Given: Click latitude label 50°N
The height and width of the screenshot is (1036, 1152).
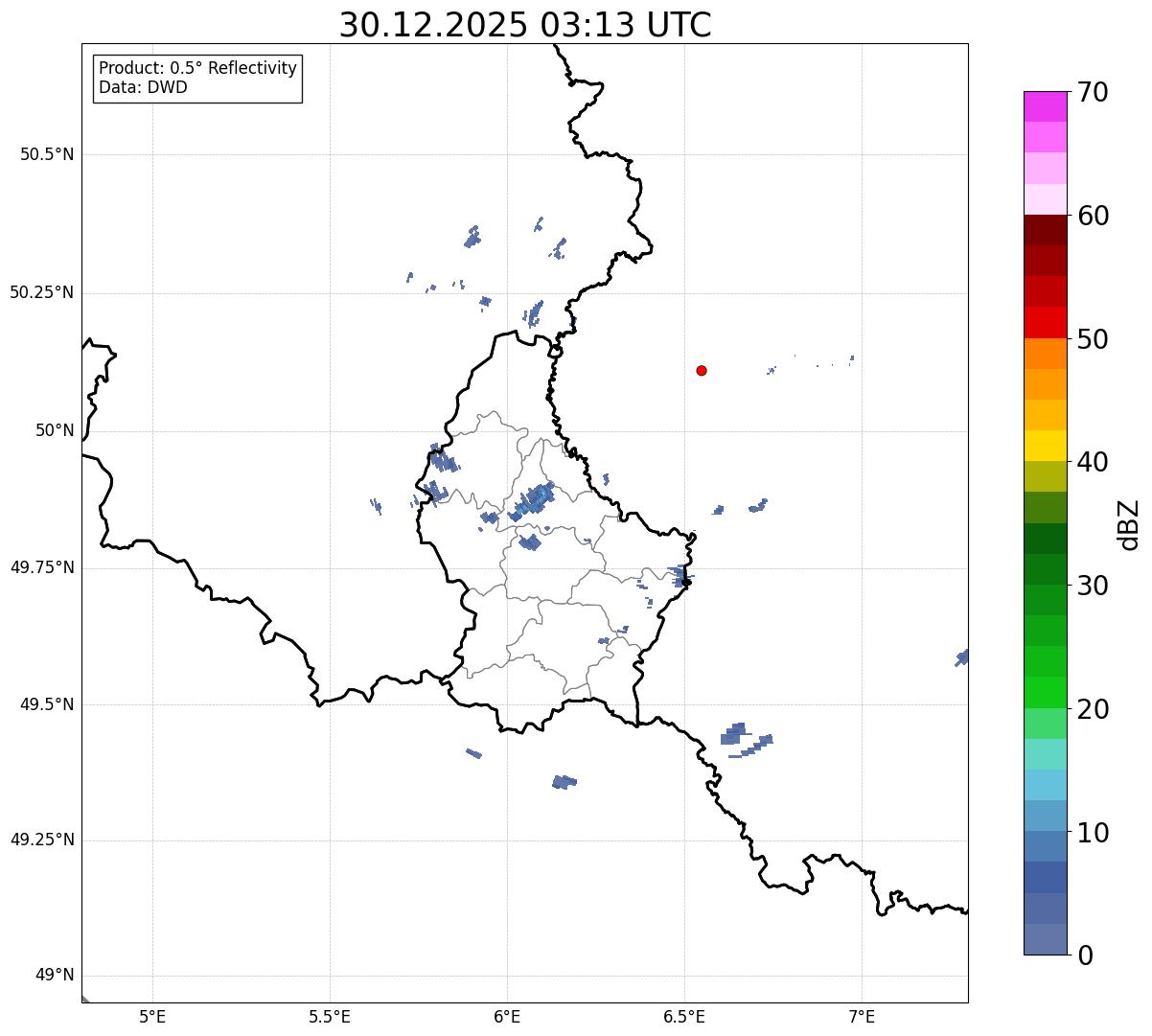Looking at the screenshot, I should (55, 430).
